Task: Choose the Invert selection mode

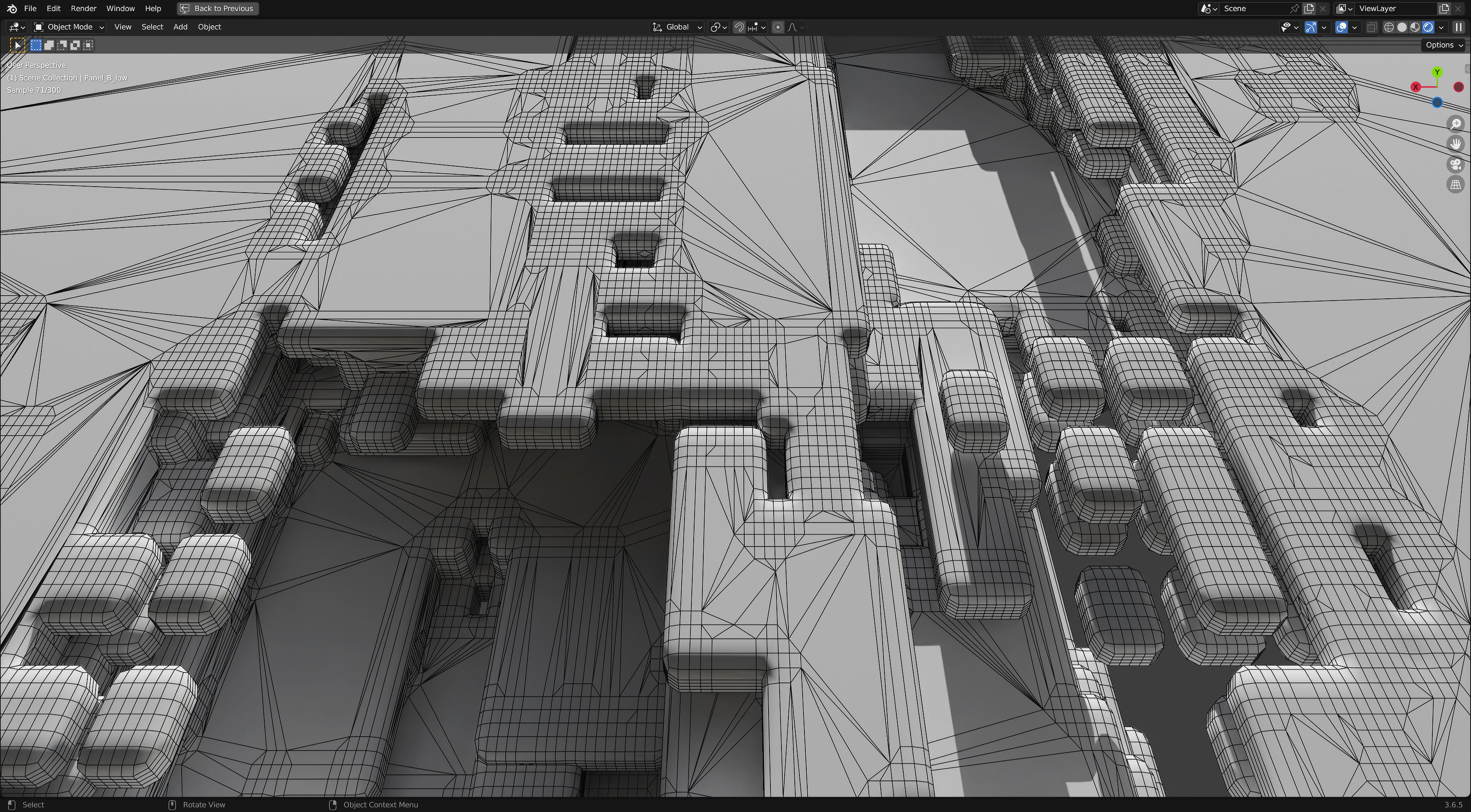Action: (x=75, y=45)
